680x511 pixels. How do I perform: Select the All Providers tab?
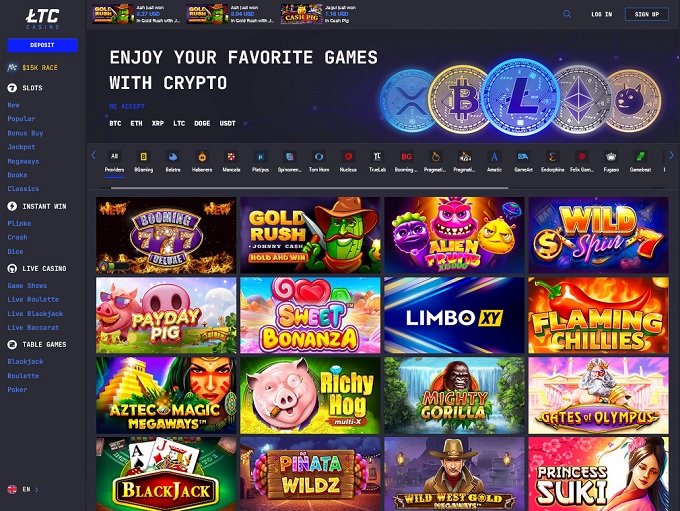pyautogui.click(x=114, y=162)
